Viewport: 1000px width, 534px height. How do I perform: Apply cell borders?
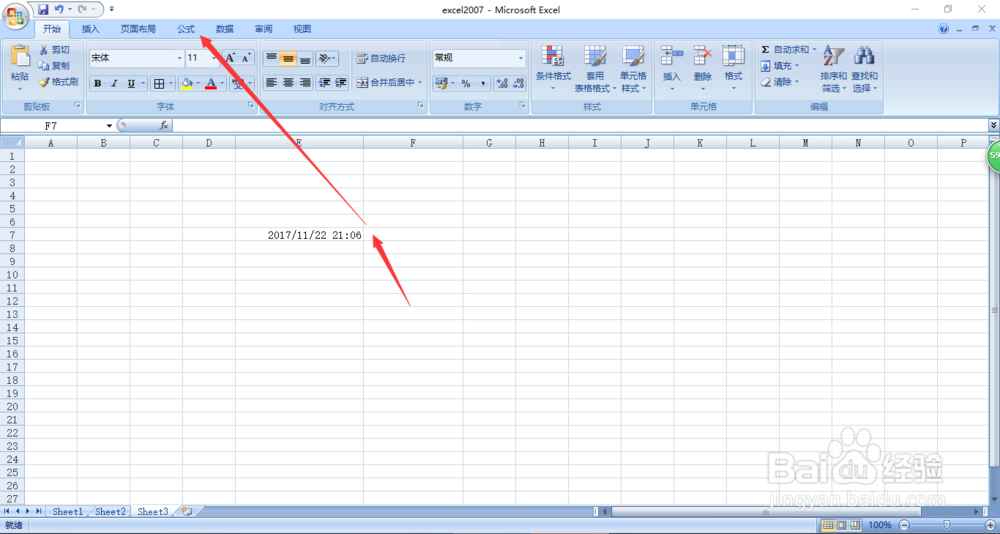click(x=159, y=84)
